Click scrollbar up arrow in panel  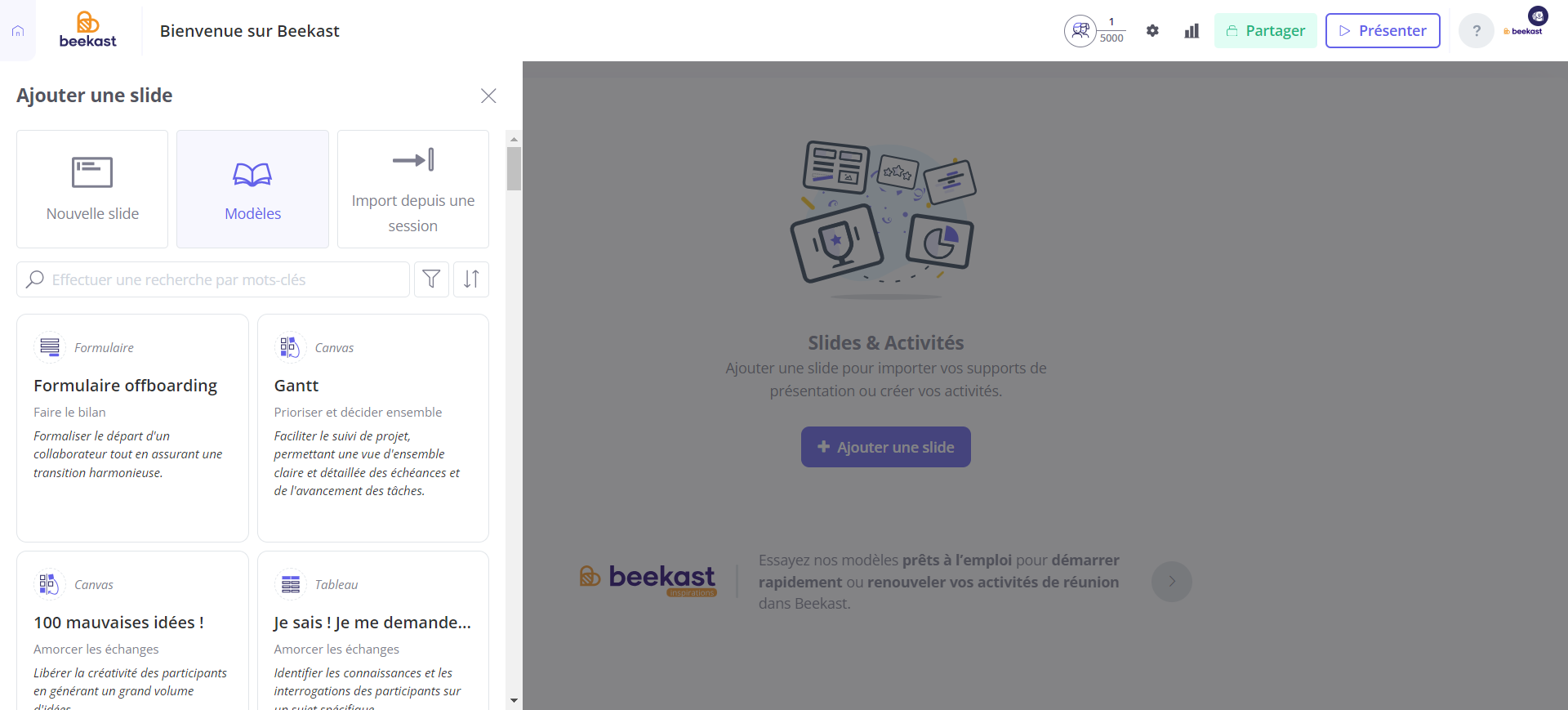tap(514, 139)
